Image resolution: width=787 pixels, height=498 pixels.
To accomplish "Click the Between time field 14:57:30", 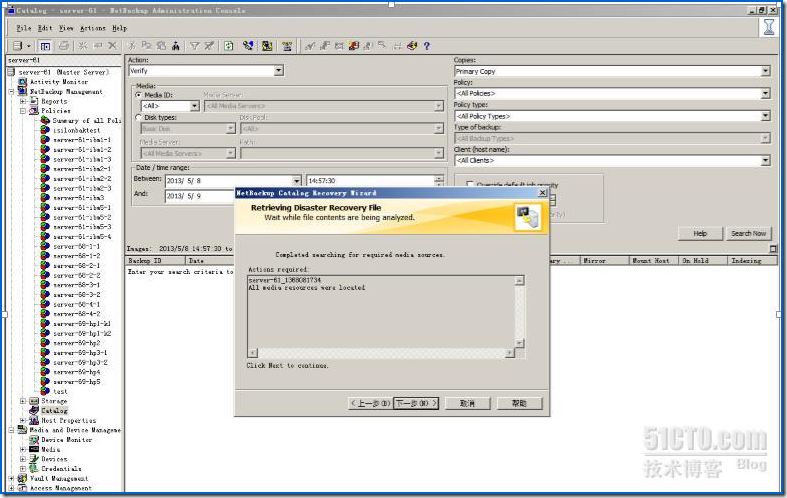I will coord(370,181).
